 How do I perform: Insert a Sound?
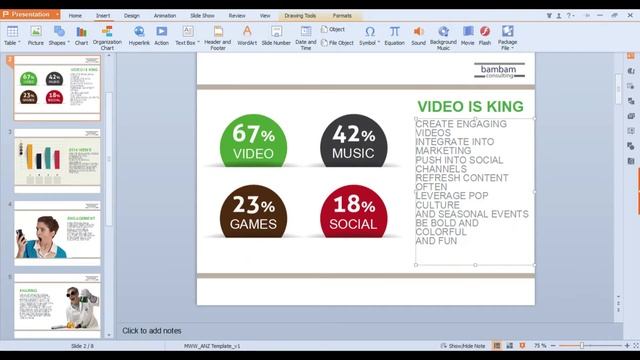pyautogui.click(x=418, y=35)
